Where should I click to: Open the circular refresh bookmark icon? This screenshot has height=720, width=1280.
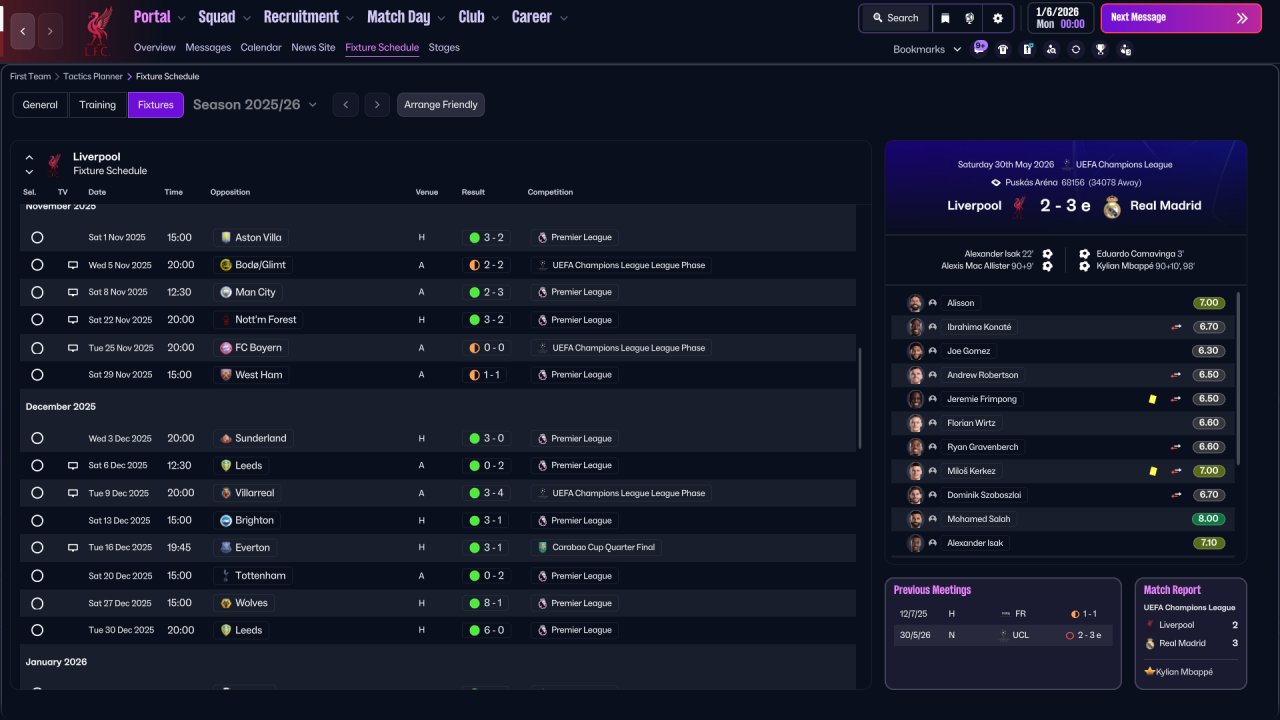[1076, 49]
